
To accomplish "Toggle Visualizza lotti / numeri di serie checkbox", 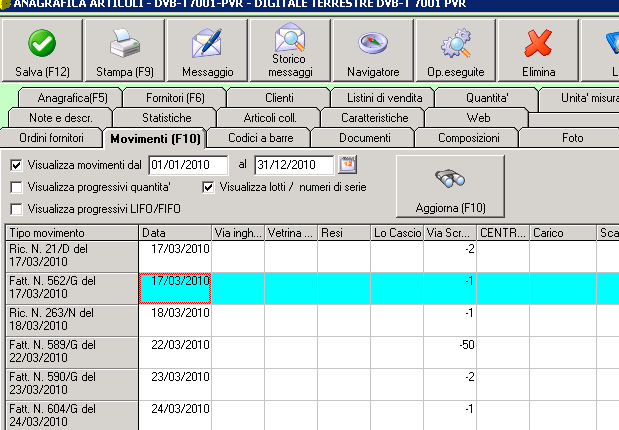I will click(208, 187).
